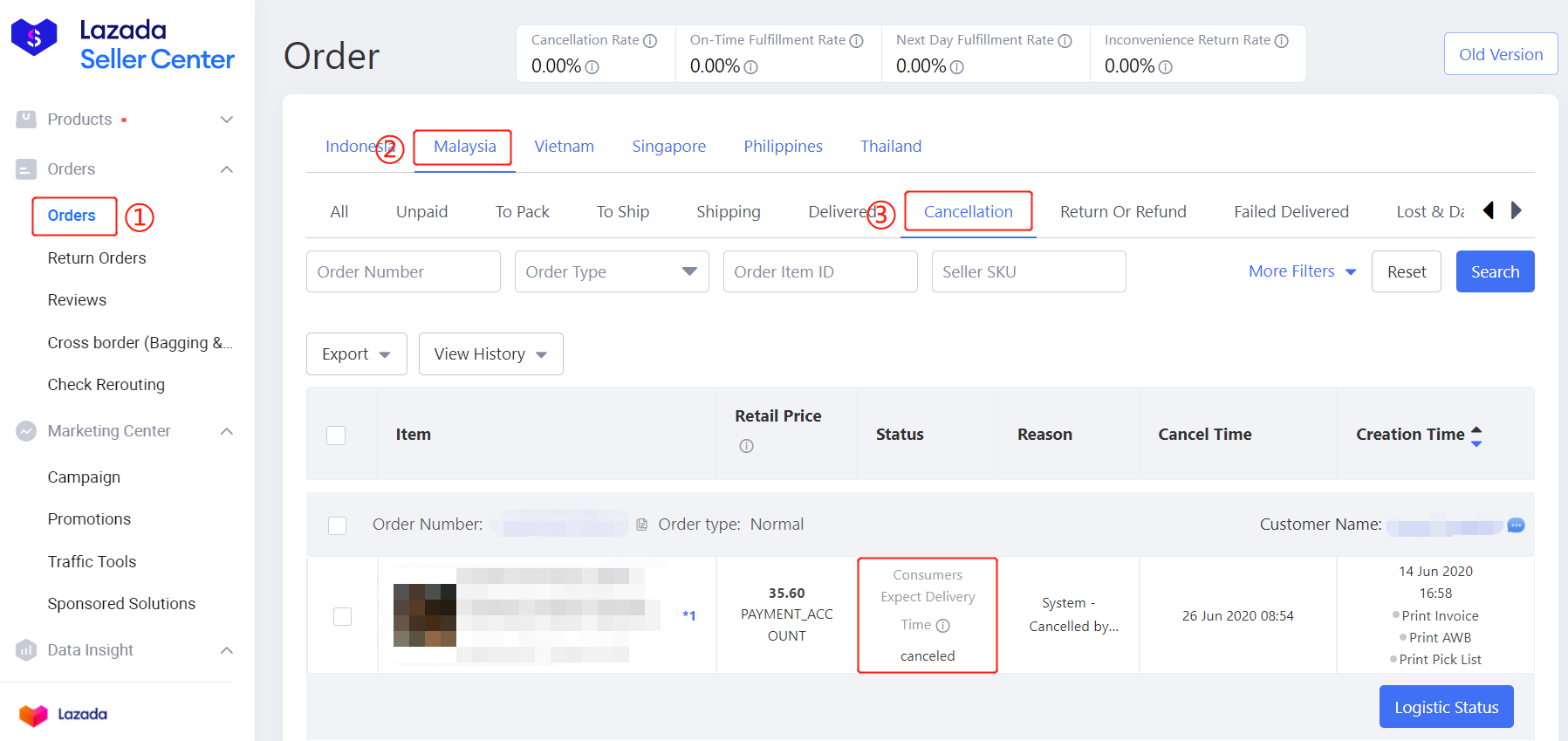Image resolution: width=1568 pixels, height=741 pixels.
Task: Open Check Rerouting in the sidebar
Action: [x=106, y=385]
